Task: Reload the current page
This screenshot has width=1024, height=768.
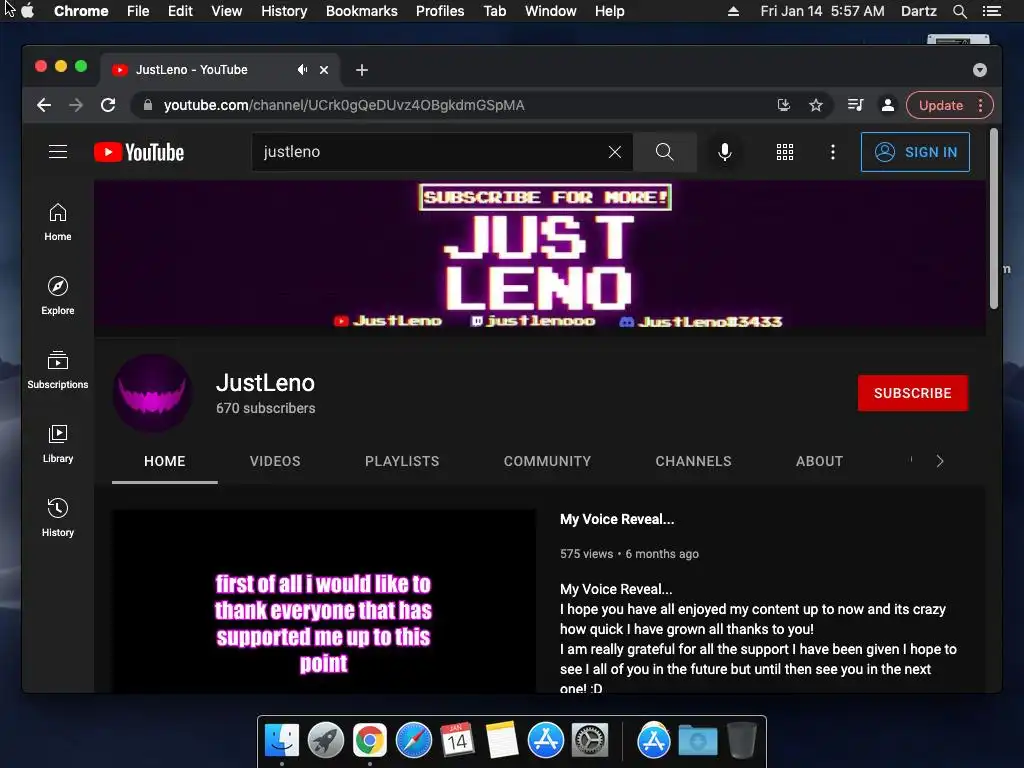Action: [108, 105]
